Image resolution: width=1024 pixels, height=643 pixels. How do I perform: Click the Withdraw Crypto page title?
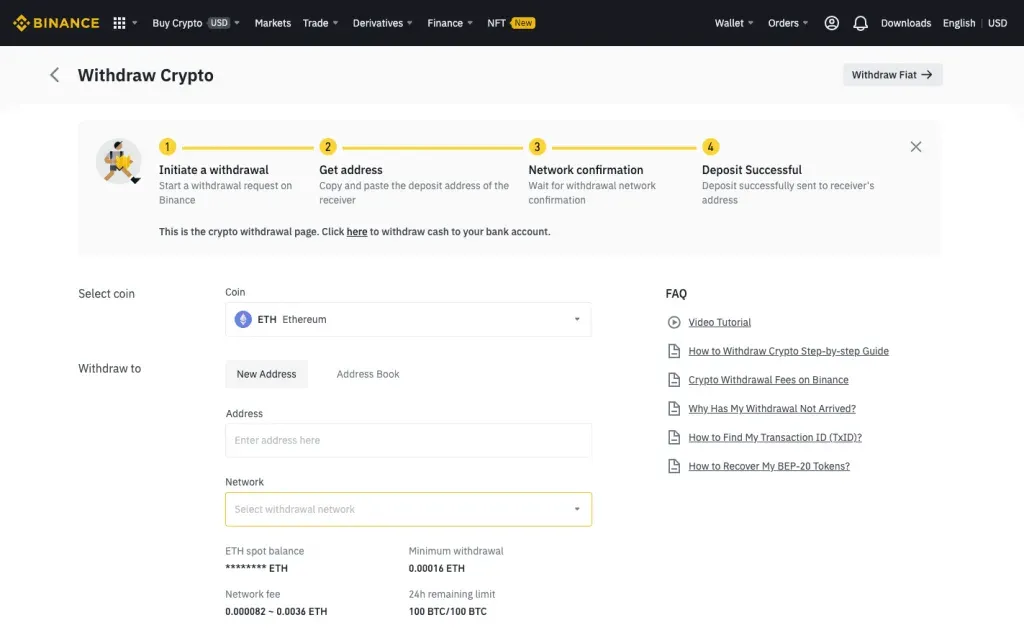pyautogui.click(x=146, y=75)
